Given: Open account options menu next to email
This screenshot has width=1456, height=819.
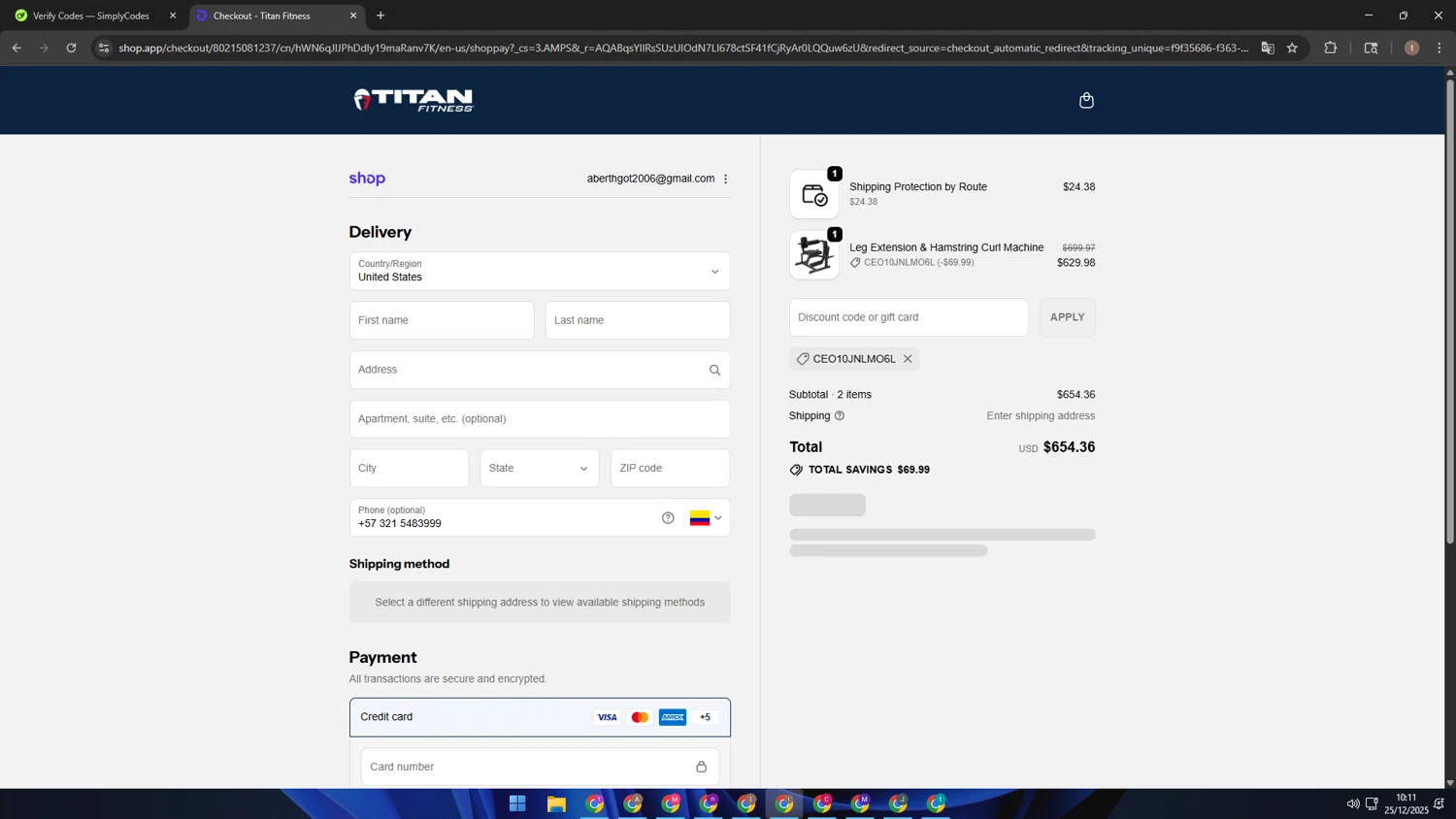Looking at the screenshot, I should pos(725,179).
